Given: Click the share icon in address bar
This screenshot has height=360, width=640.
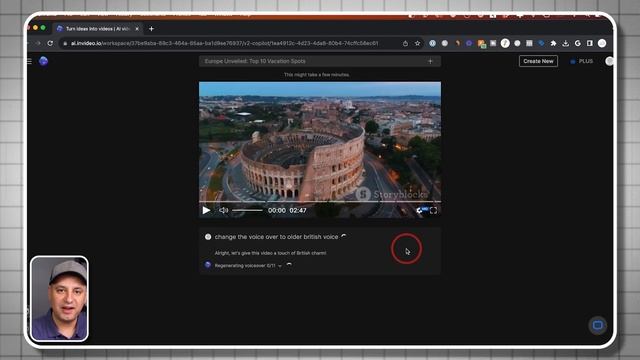Looking at the screenshot, I should tap(405, 43).
